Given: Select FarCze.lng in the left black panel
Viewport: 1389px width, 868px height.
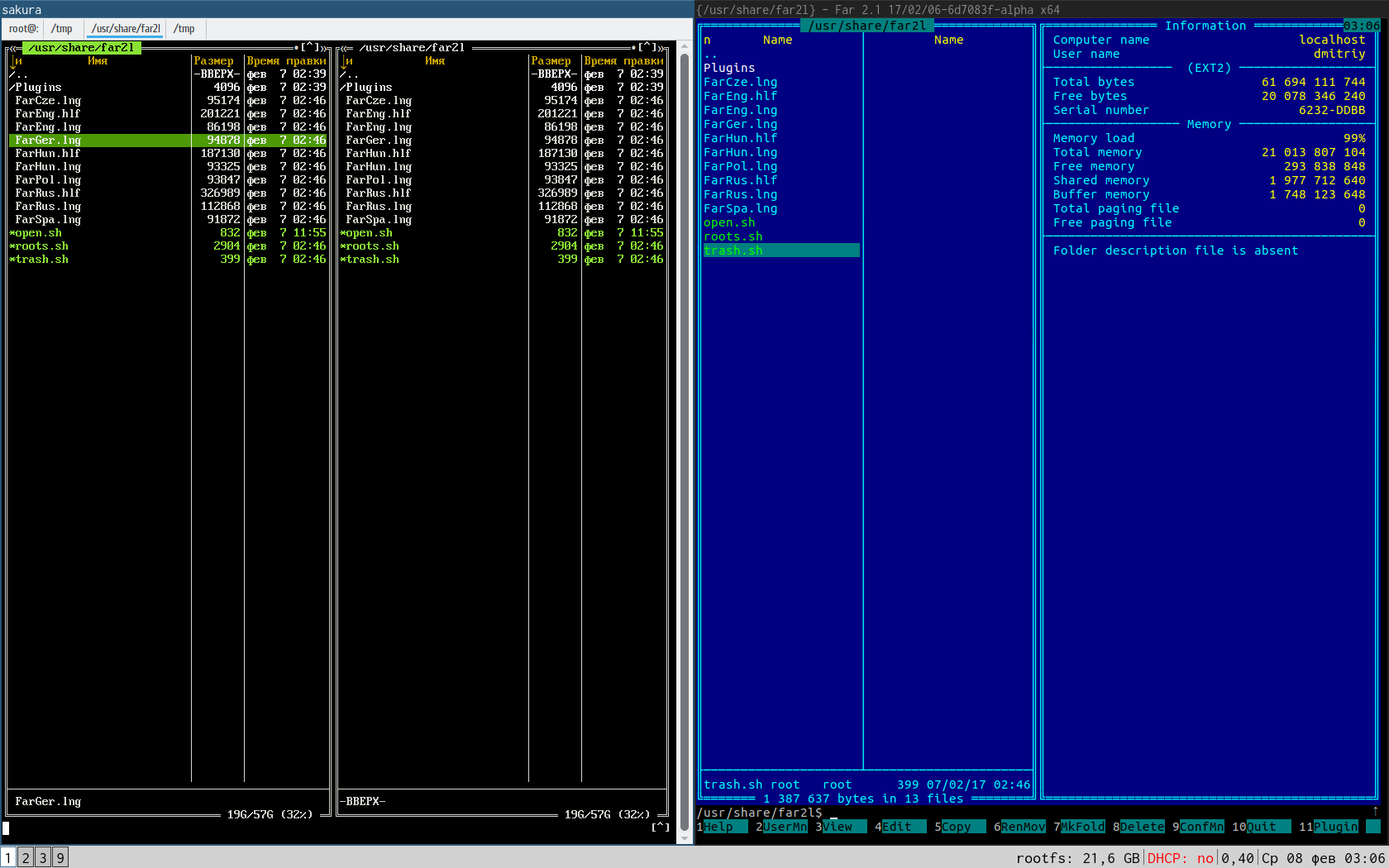Looking at the screenshot, I should 48,101.
